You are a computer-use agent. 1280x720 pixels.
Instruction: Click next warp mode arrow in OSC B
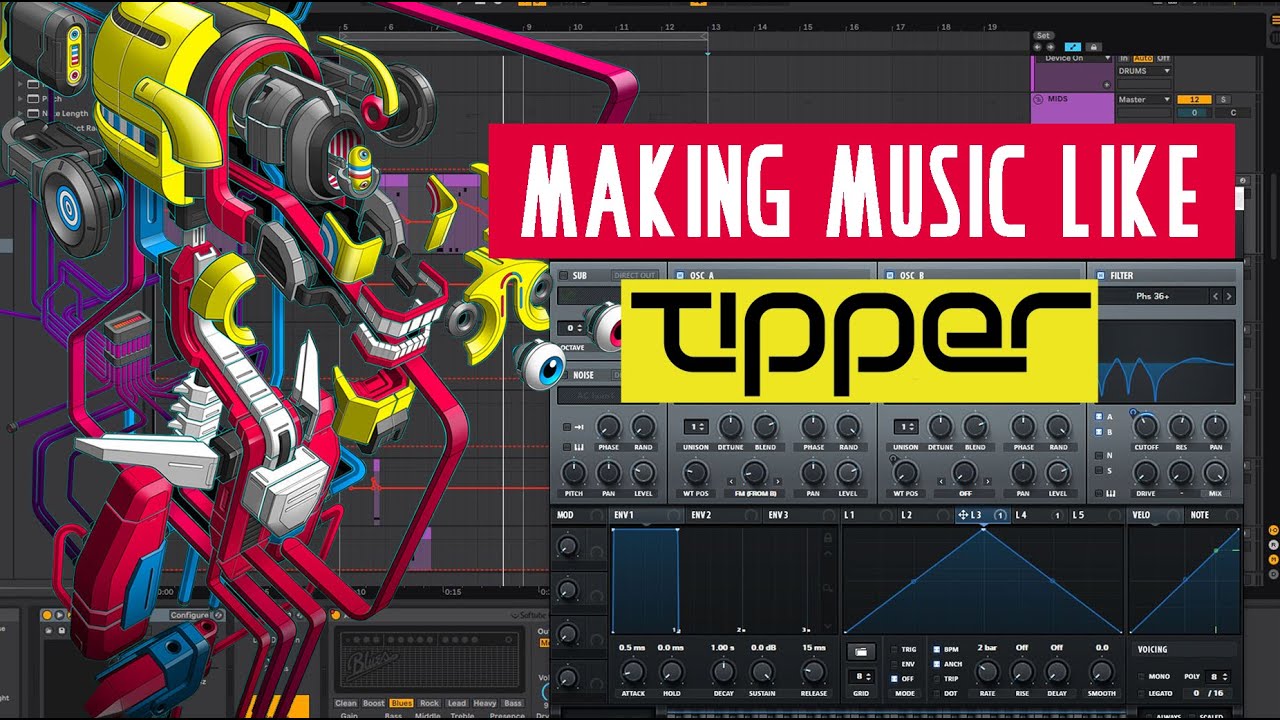(x=988, y=481)
